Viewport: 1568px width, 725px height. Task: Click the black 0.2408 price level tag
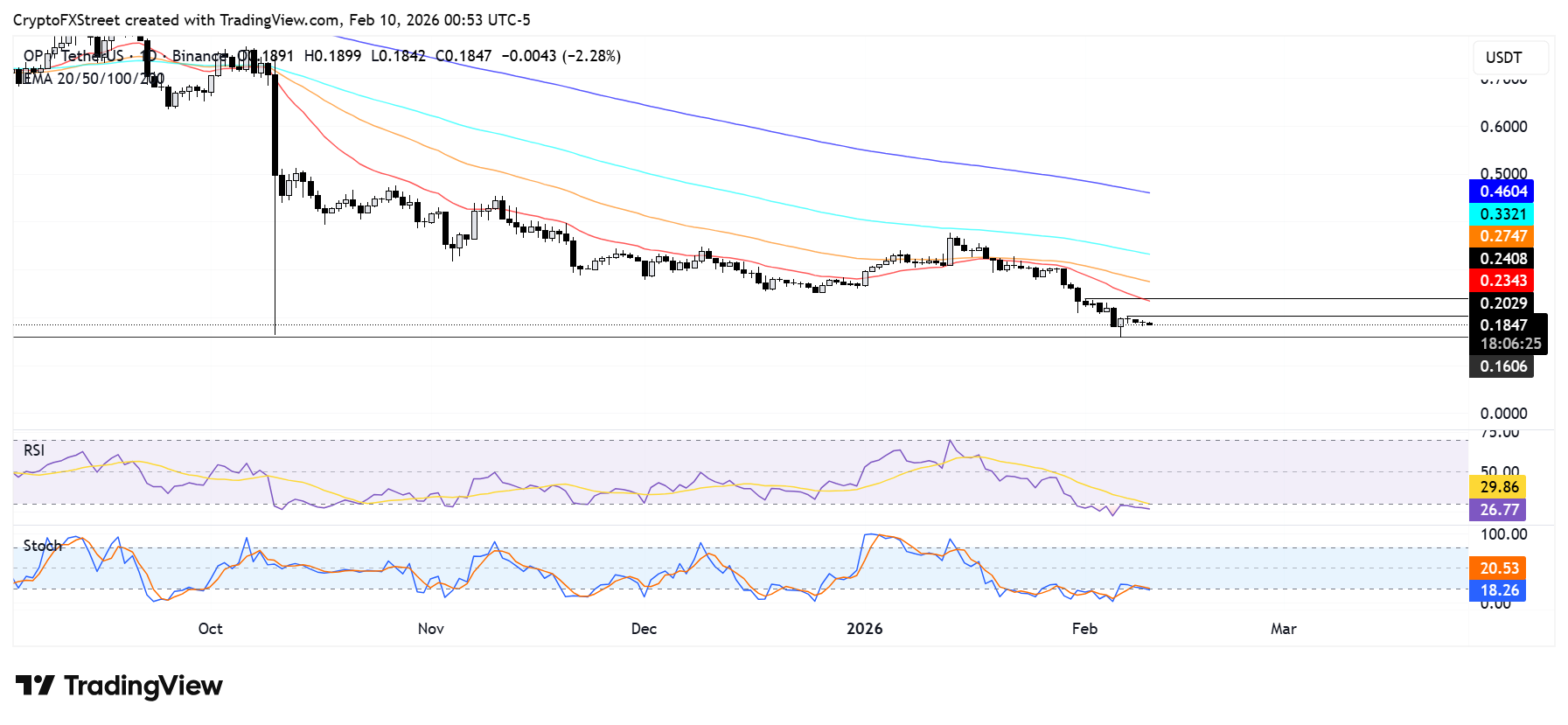point(1502,259)
